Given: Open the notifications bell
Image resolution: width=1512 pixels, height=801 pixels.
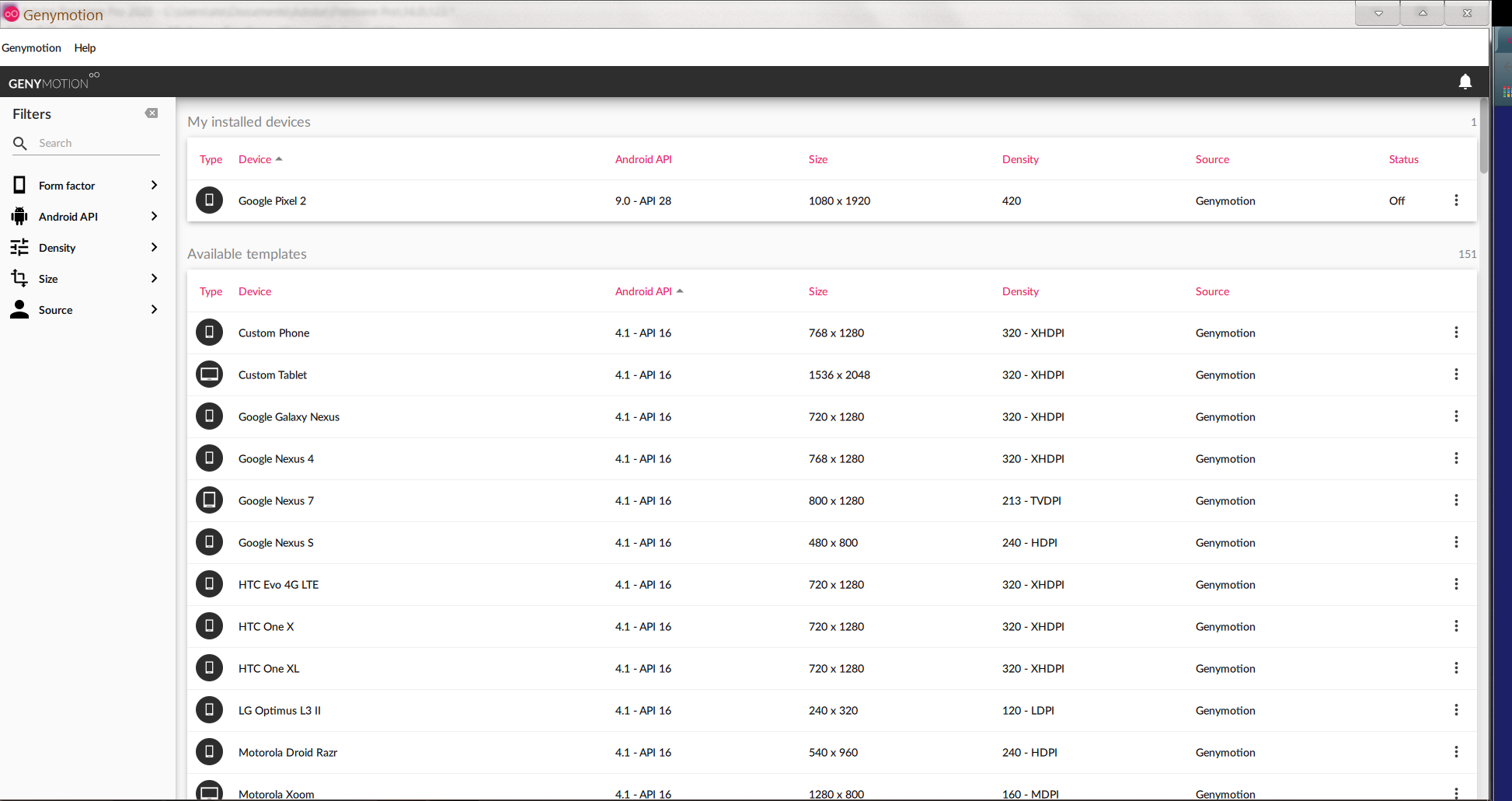Looking at the screenshot, I should (1465, 82).
